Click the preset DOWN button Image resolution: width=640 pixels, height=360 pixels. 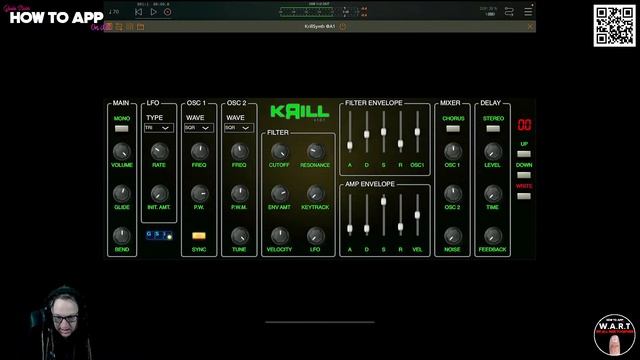coord(524,175)
